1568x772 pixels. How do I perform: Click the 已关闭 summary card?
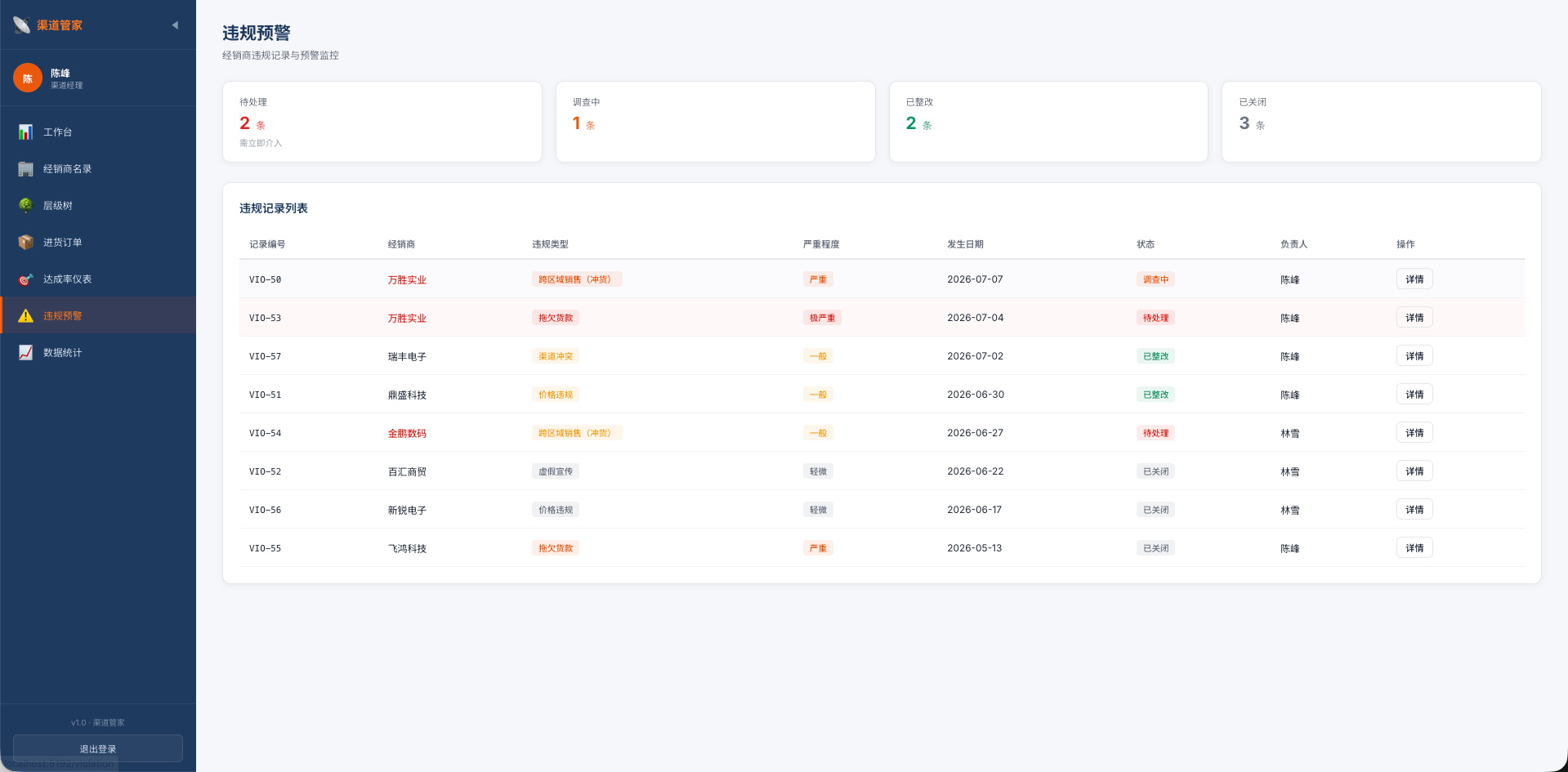[1382, 122]
